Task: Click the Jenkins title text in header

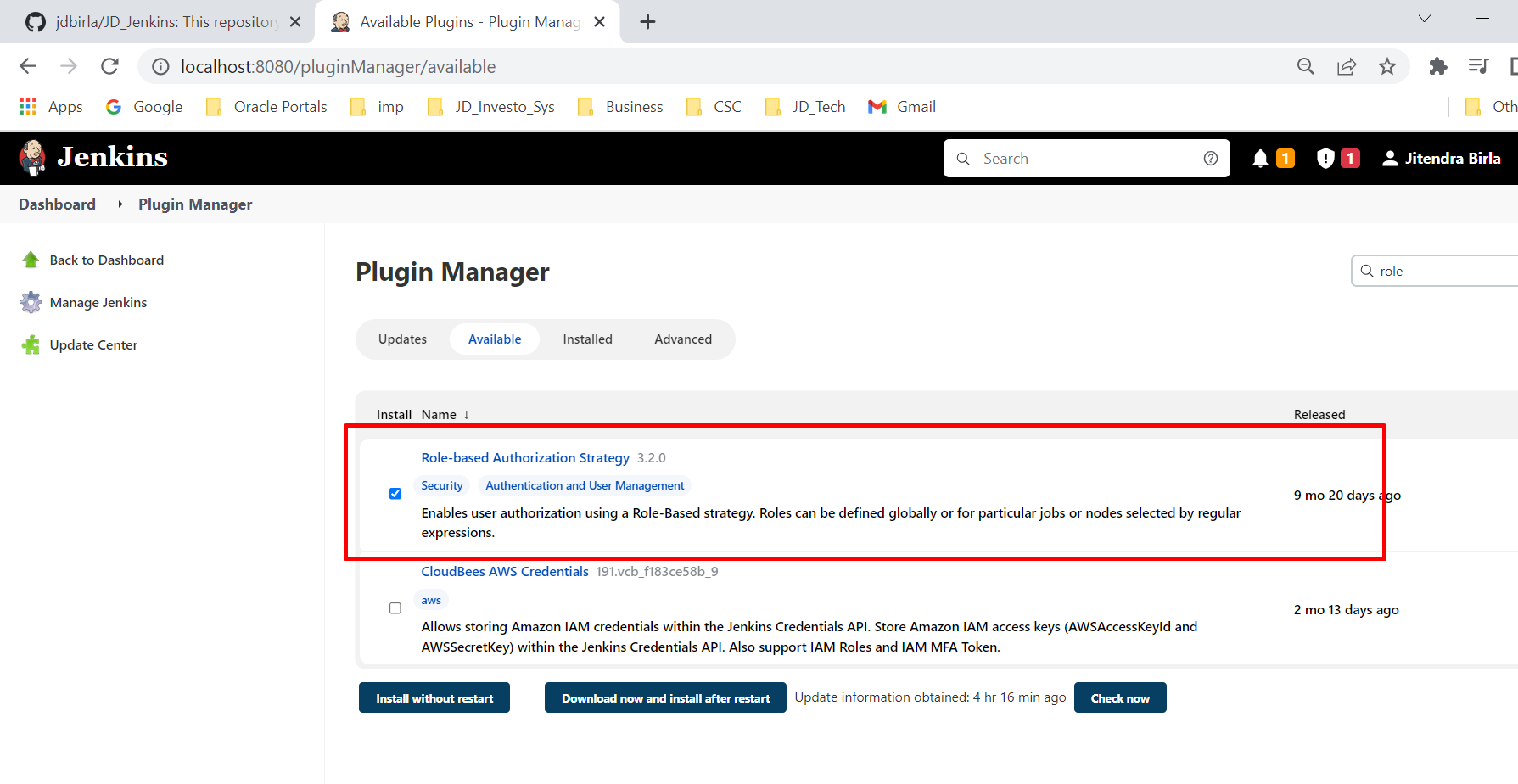Action: click(113, 157)
